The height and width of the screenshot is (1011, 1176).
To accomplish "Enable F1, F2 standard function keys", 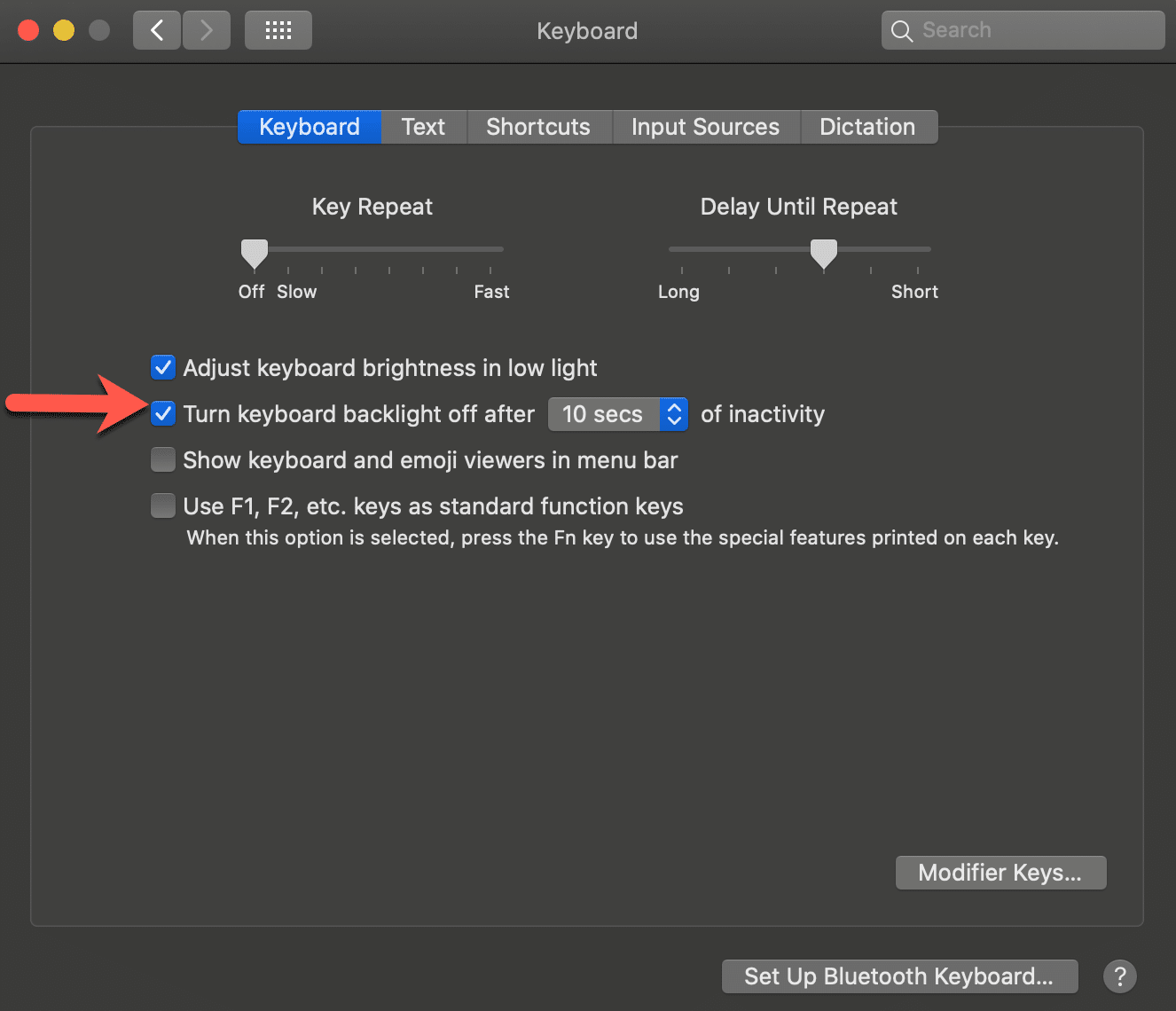I will click(163, 505).
